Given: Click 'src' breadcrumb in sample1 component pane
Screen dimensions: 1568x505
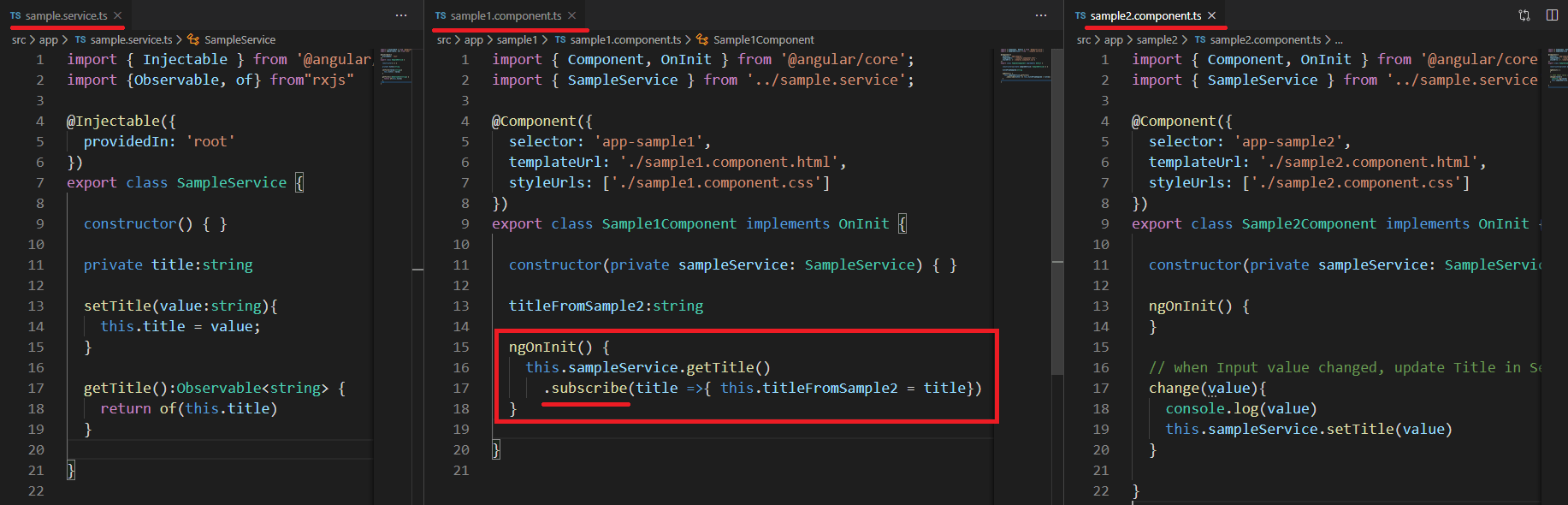Looking at the screenshot, I should (444, 39).
